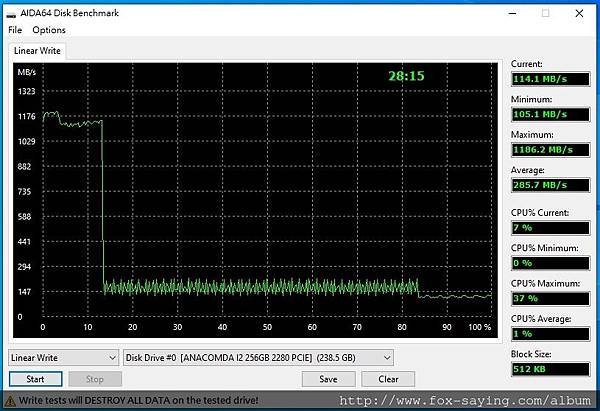Click the Block Size value 512 KB
Viewport: 600px width, 411px height.
551,369
